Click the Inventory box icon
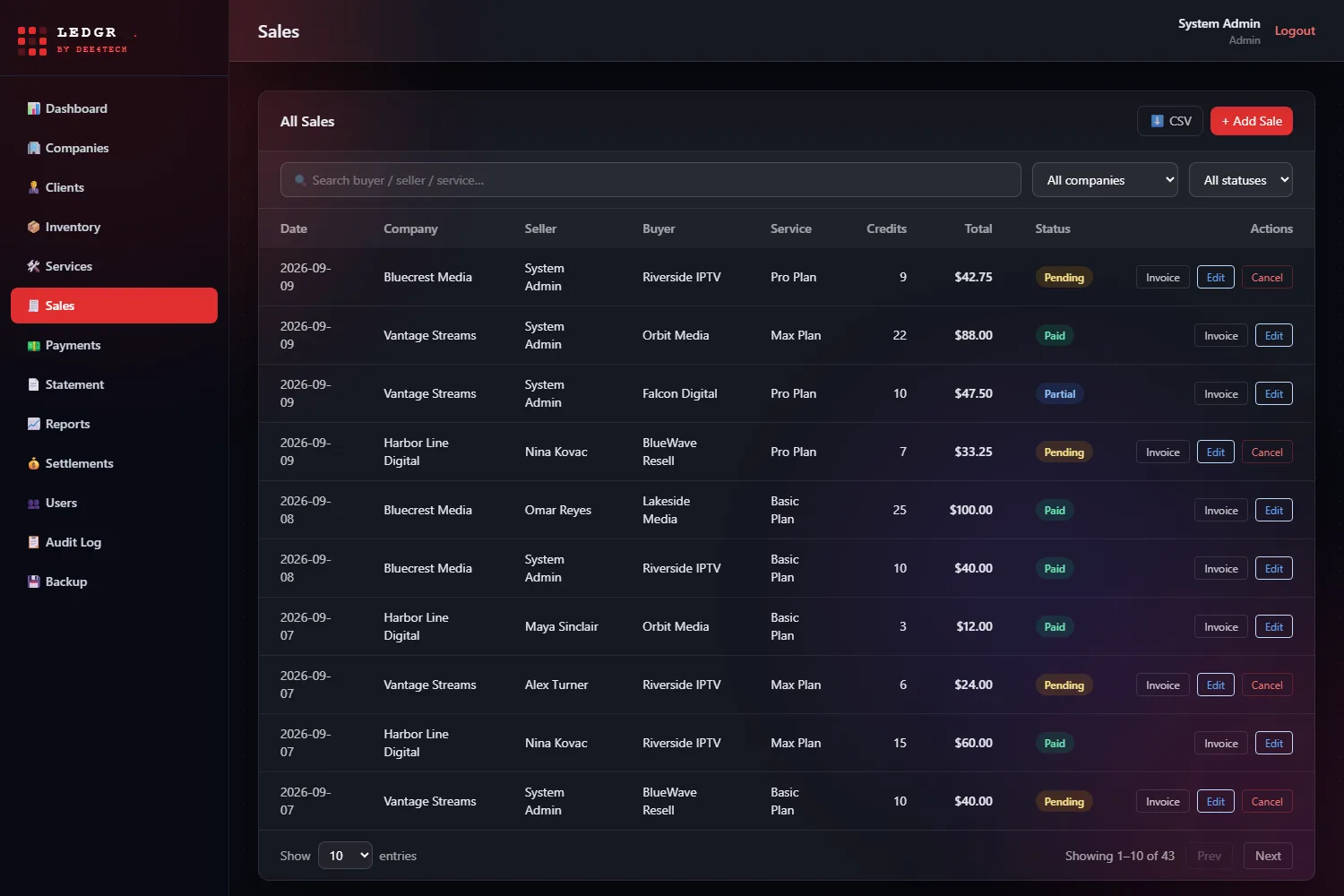Viewport: 1344px width, 896px height. click(34, 227)
